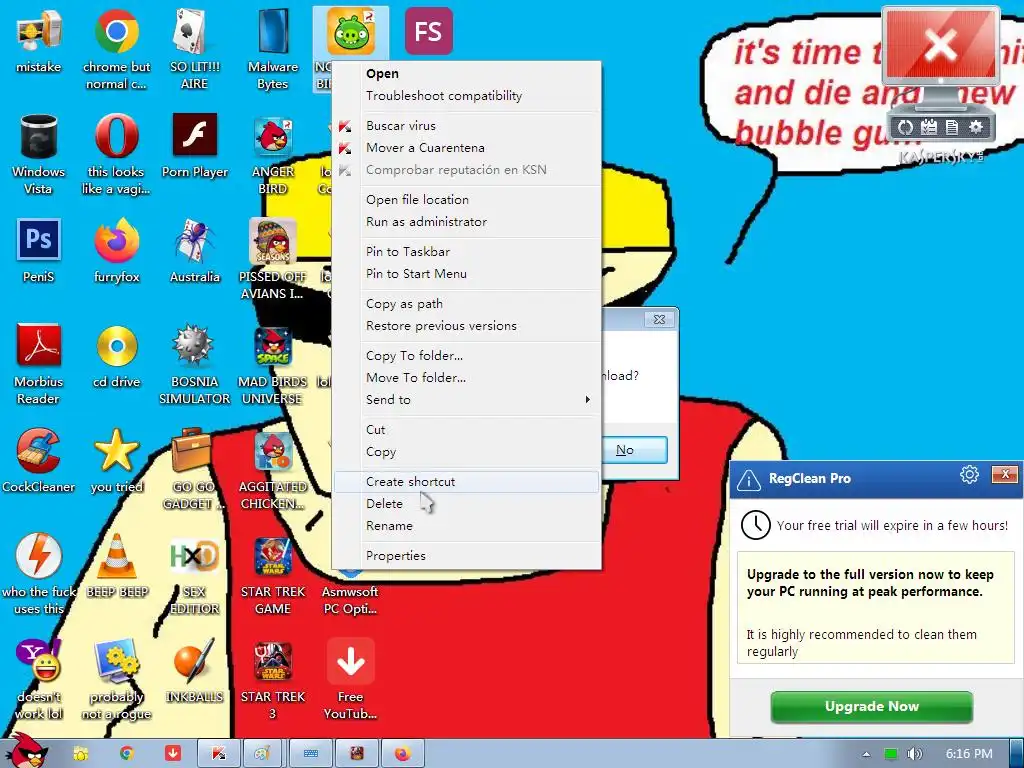Image resolution: width=1024 pixels, height=768 pixels.
Task: Launch 'chrome but normal c...' desktop icon
Action: [x=116, y=50]
